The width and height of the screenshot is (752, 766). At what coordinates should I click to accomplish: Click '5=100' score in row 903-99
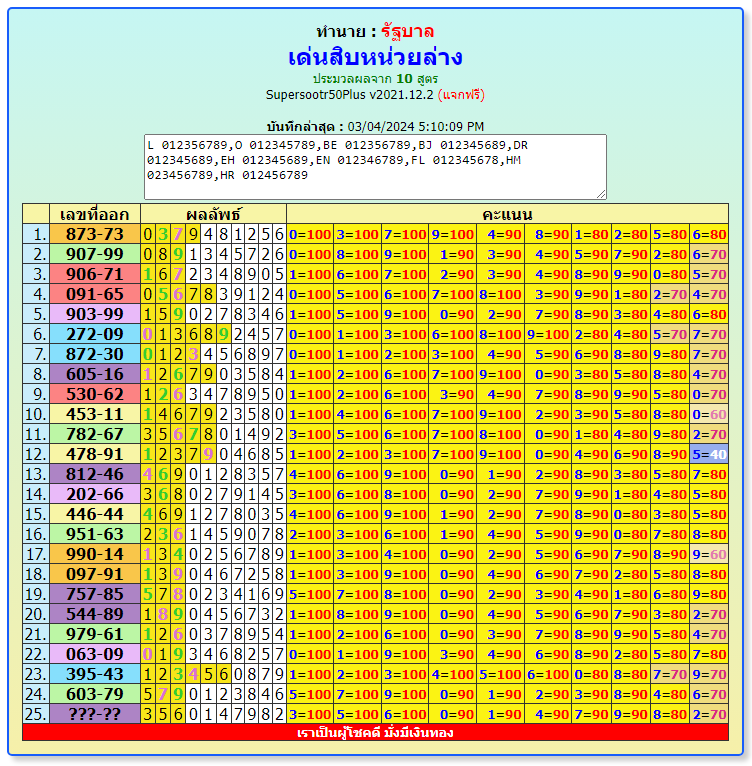[358, 315]
